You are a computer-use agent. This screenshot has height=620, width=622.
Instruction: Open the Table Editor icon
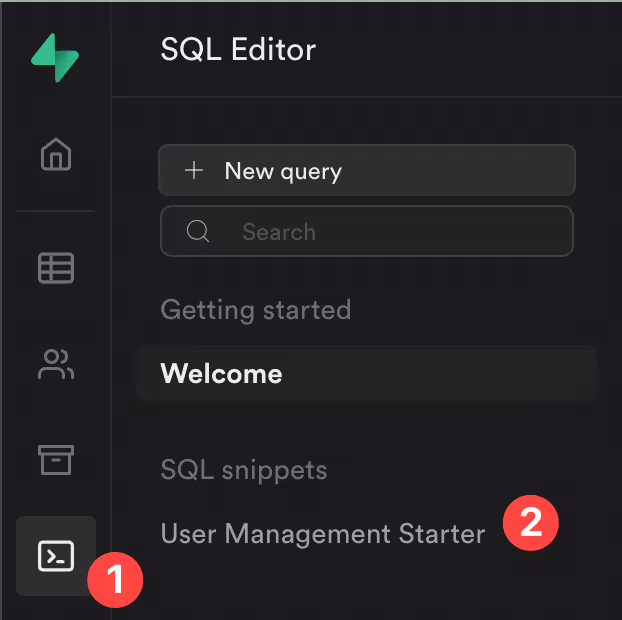[56, 268]
